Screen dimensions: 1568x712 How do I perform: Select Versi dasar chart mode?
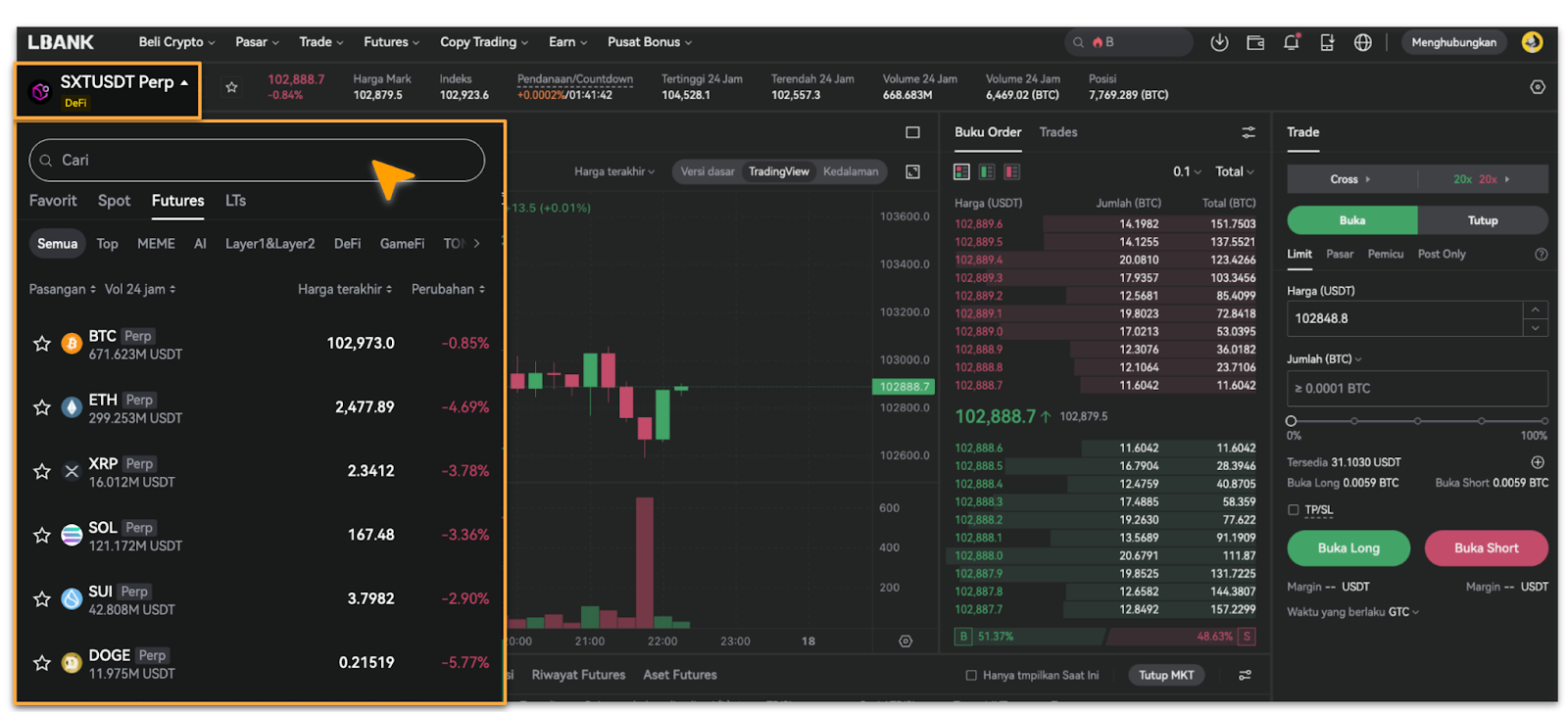tap(708, 171)
